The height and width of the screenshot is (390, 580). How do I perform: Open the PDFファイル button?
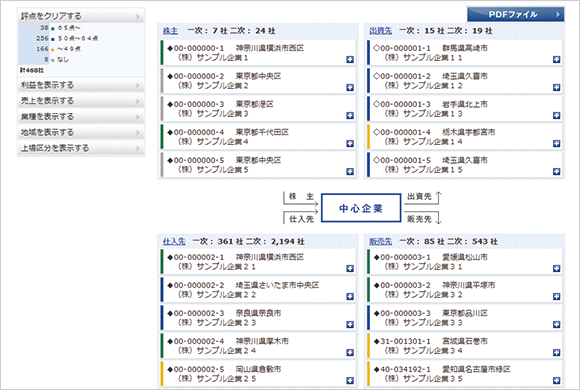click(x=516, y=14)
